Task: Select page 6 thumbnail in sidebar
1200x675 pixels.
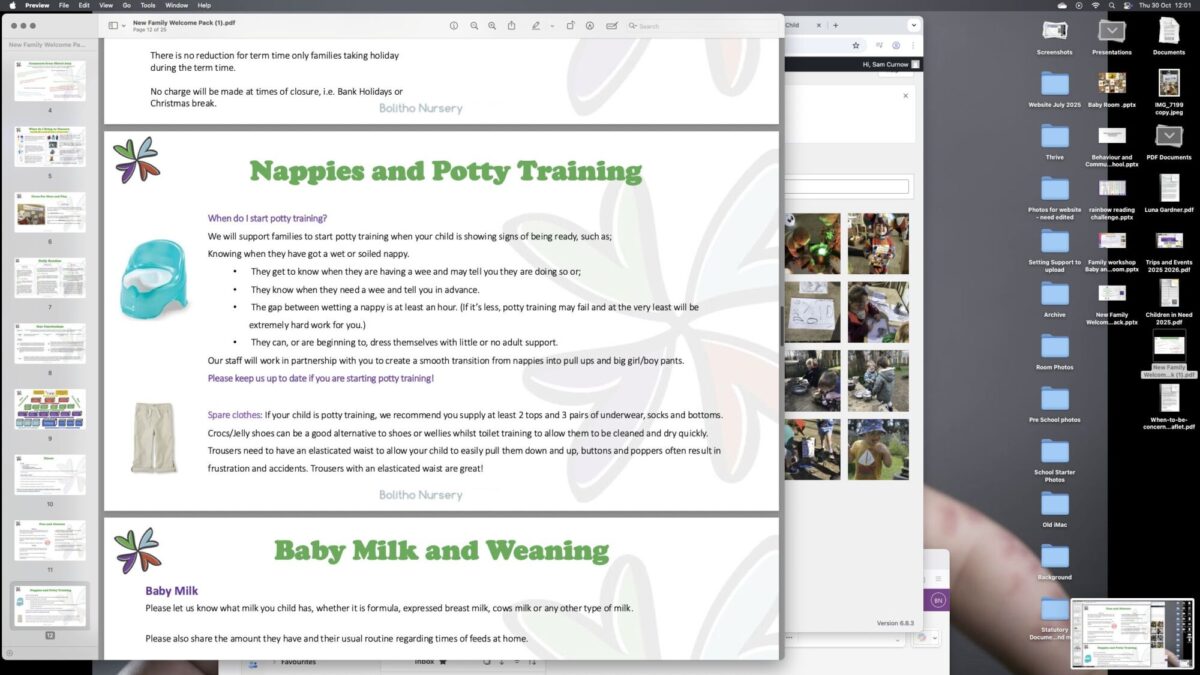Action: coord(50,212)
